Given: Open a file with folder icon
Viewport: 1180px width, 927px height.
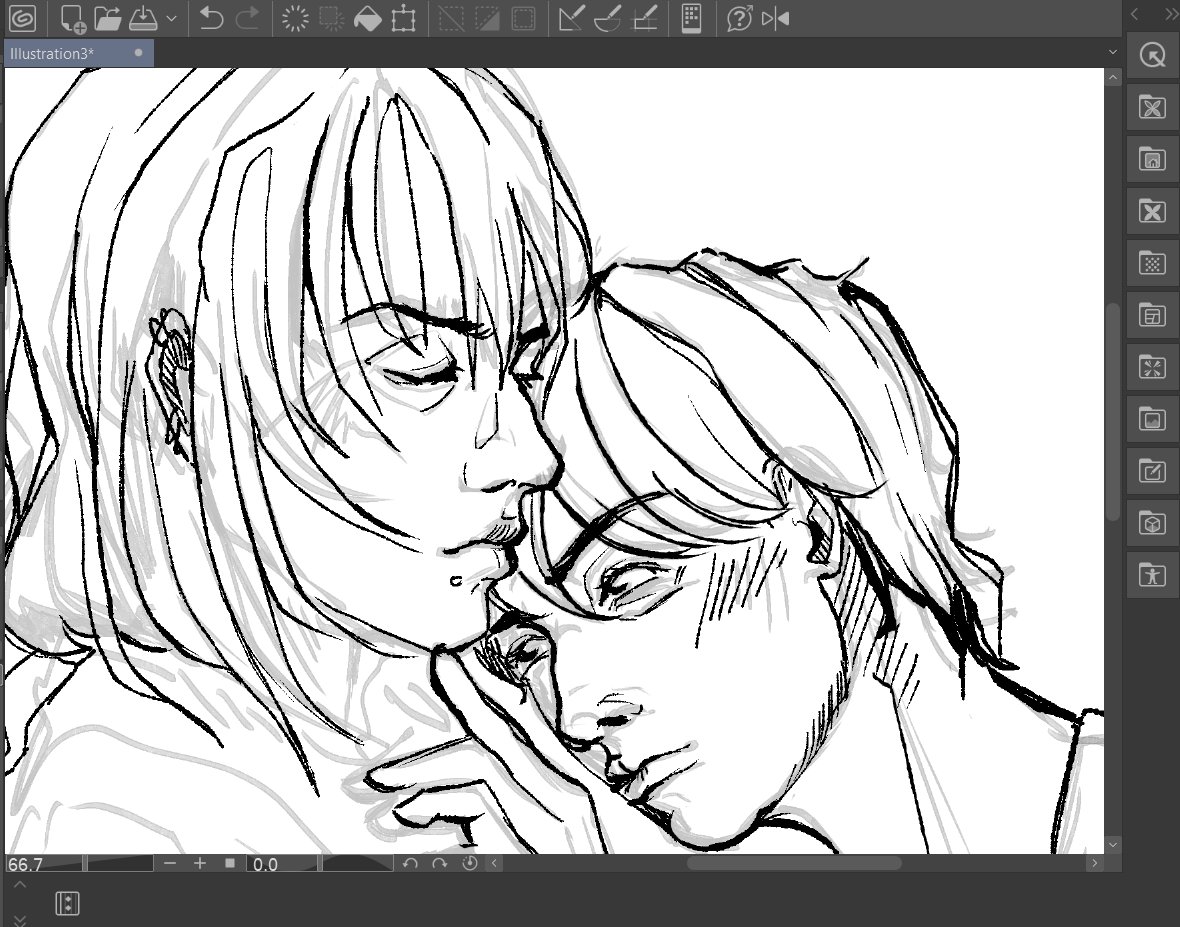Looking at the screenshot, I should coord(108,18).
